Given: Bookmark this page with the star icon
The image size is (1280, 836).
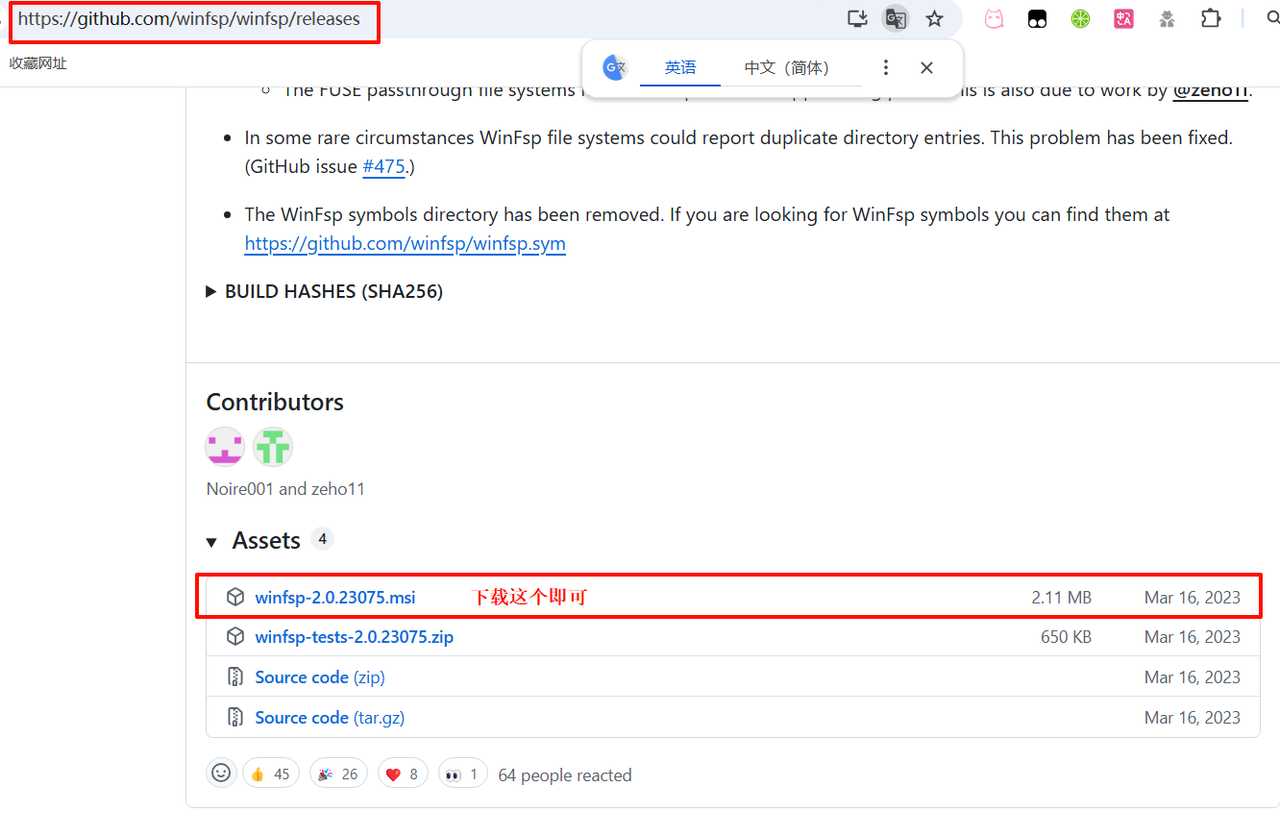Looking at the screenshot, I should click(x=934, y=18).
